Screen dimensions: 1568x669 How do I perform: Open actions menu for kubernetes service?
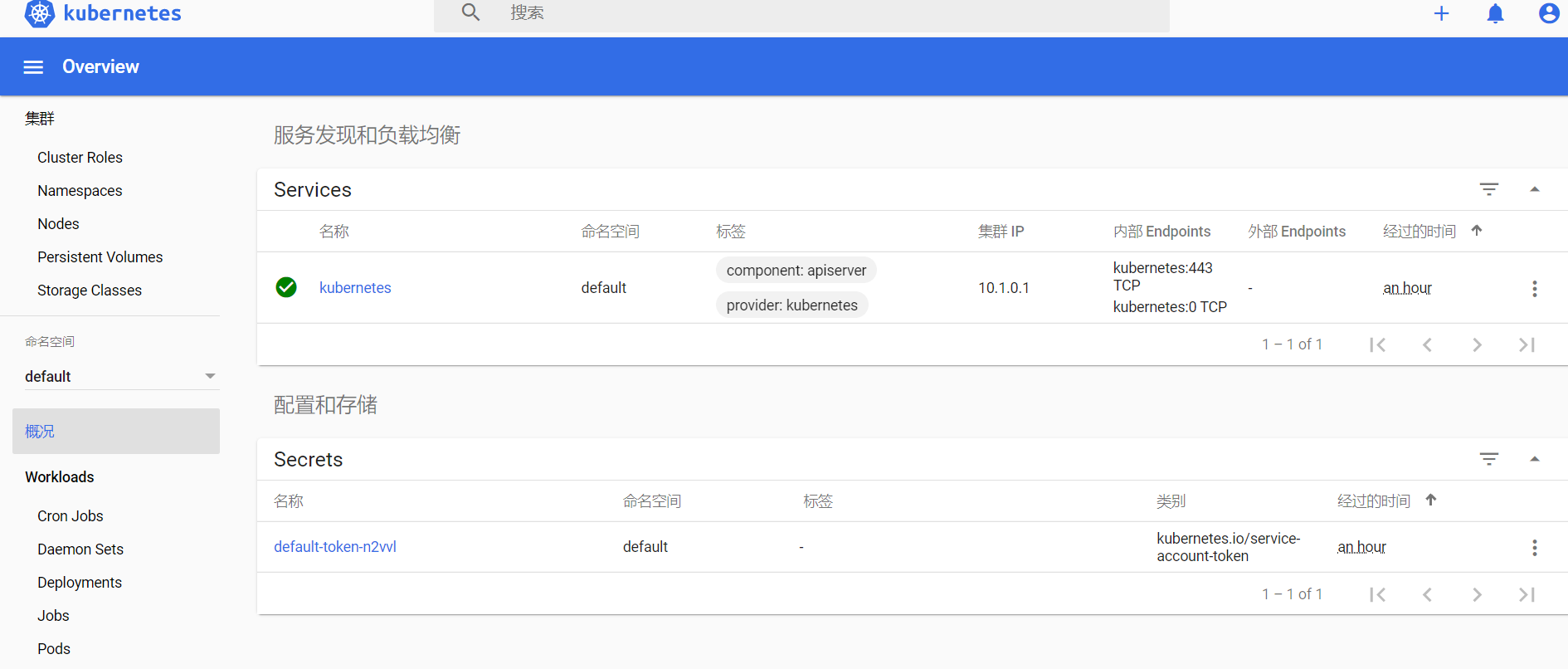(1534, 288)
